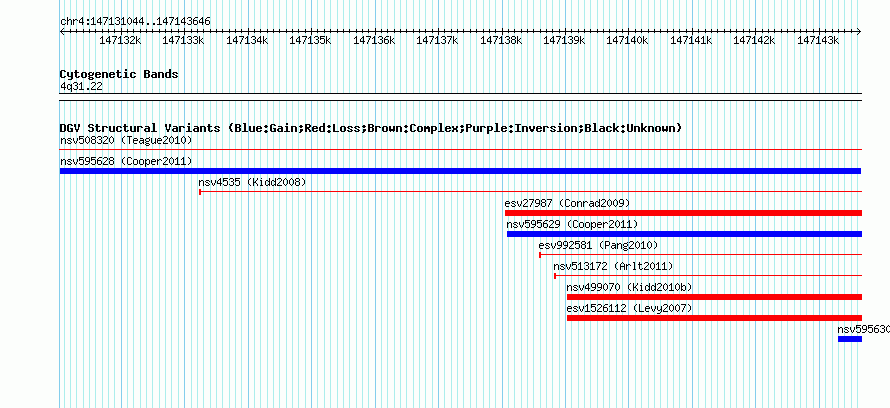Click ruler position 147138k
The image size is (890, 408).
[x=501, y=40]
